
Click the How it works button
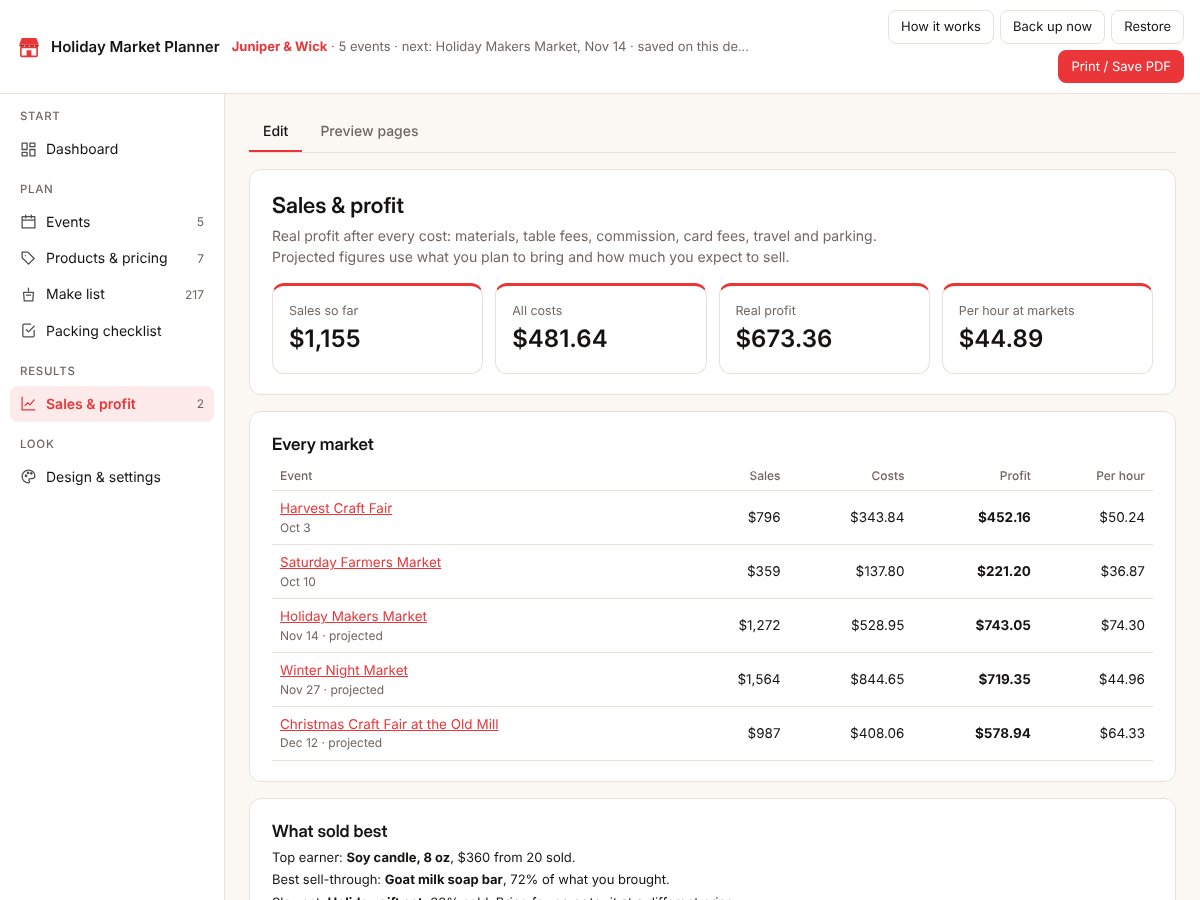coord(941,27)
